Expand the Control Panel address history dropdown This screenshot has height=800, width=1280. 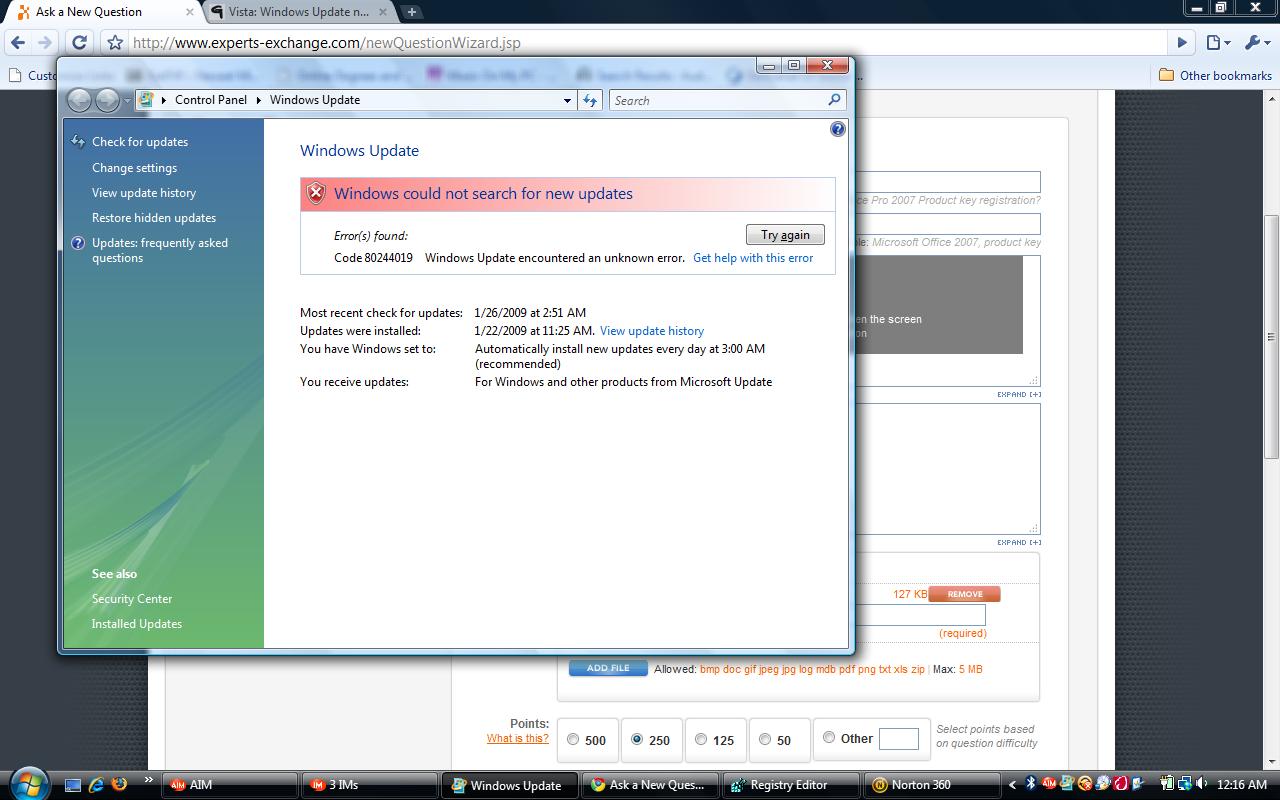567,100
